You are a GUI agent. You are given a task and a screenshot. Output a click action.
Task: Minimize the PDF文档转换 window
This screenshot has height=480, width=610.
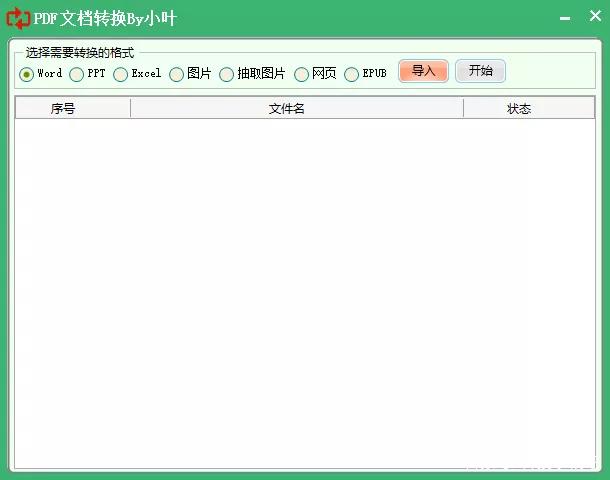point(565,18)
